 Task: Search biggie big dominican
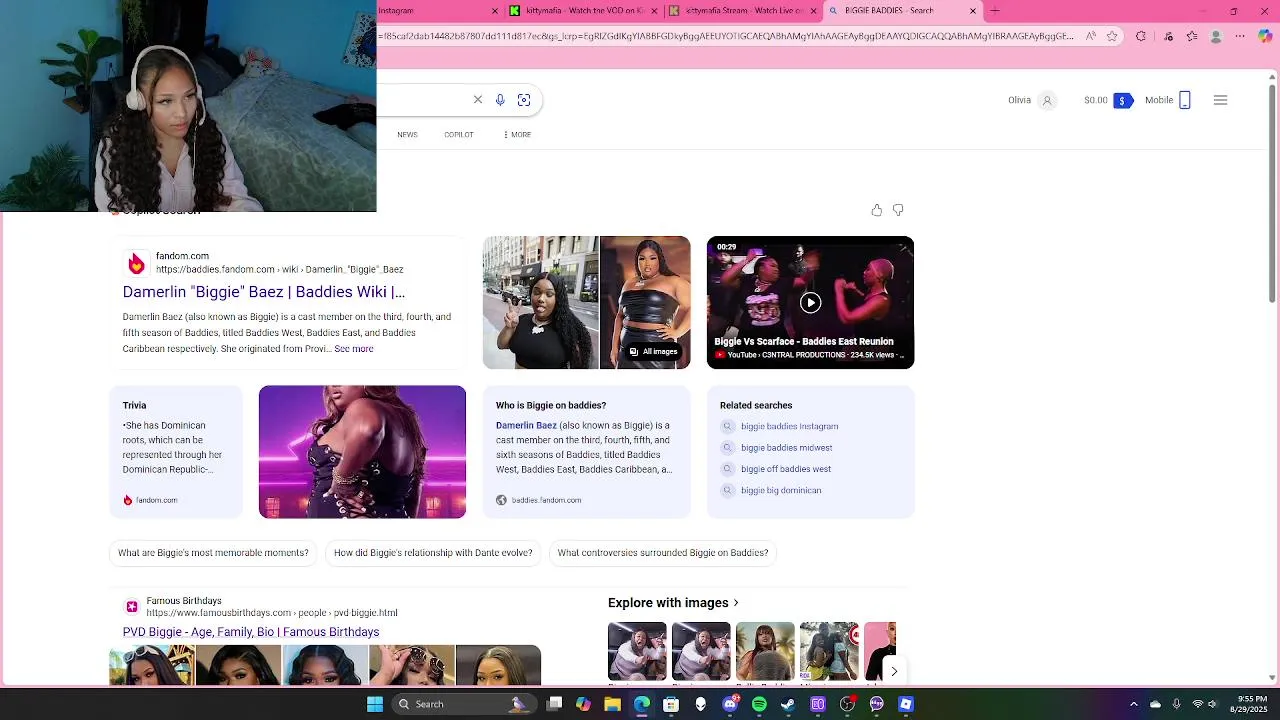click(781, 490)
